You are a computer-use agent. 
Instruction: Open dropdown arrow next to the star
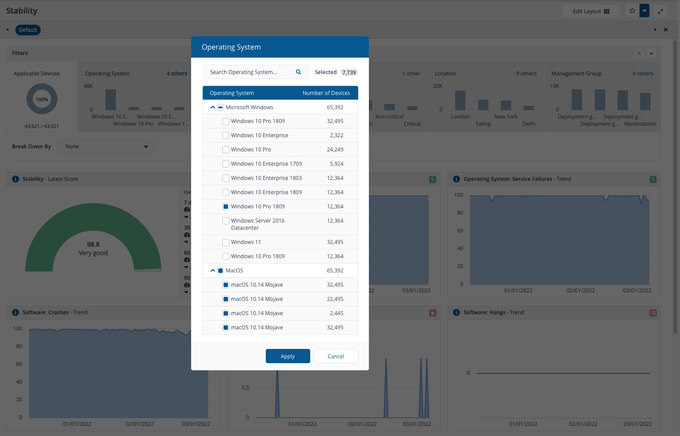pos(644,10)
